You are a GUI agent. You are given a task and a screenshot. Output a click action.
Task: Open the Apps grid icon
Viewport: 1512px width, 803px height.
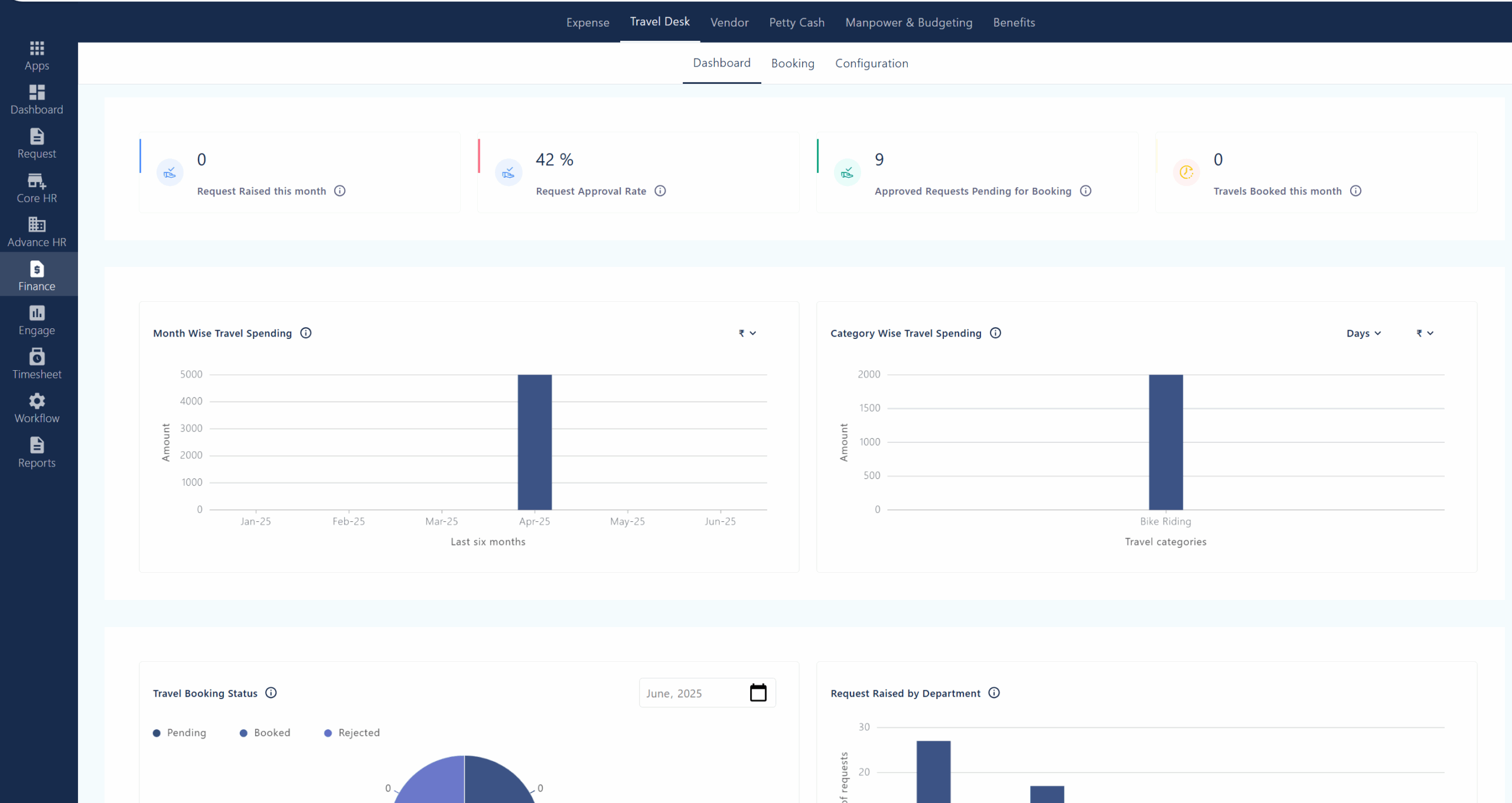pyautogui.click(x=37, y=48)
